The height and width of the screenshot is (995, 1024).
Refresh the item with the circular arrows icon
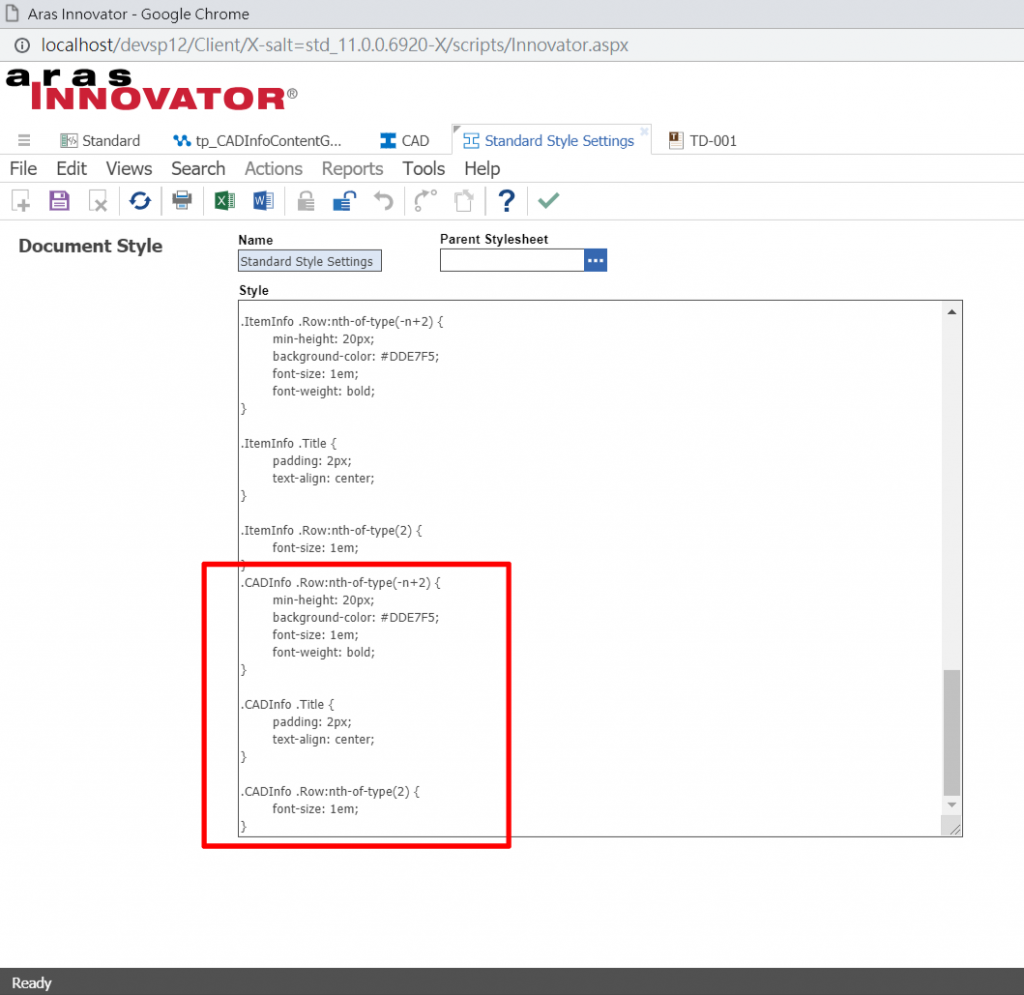tap(140, 200)
